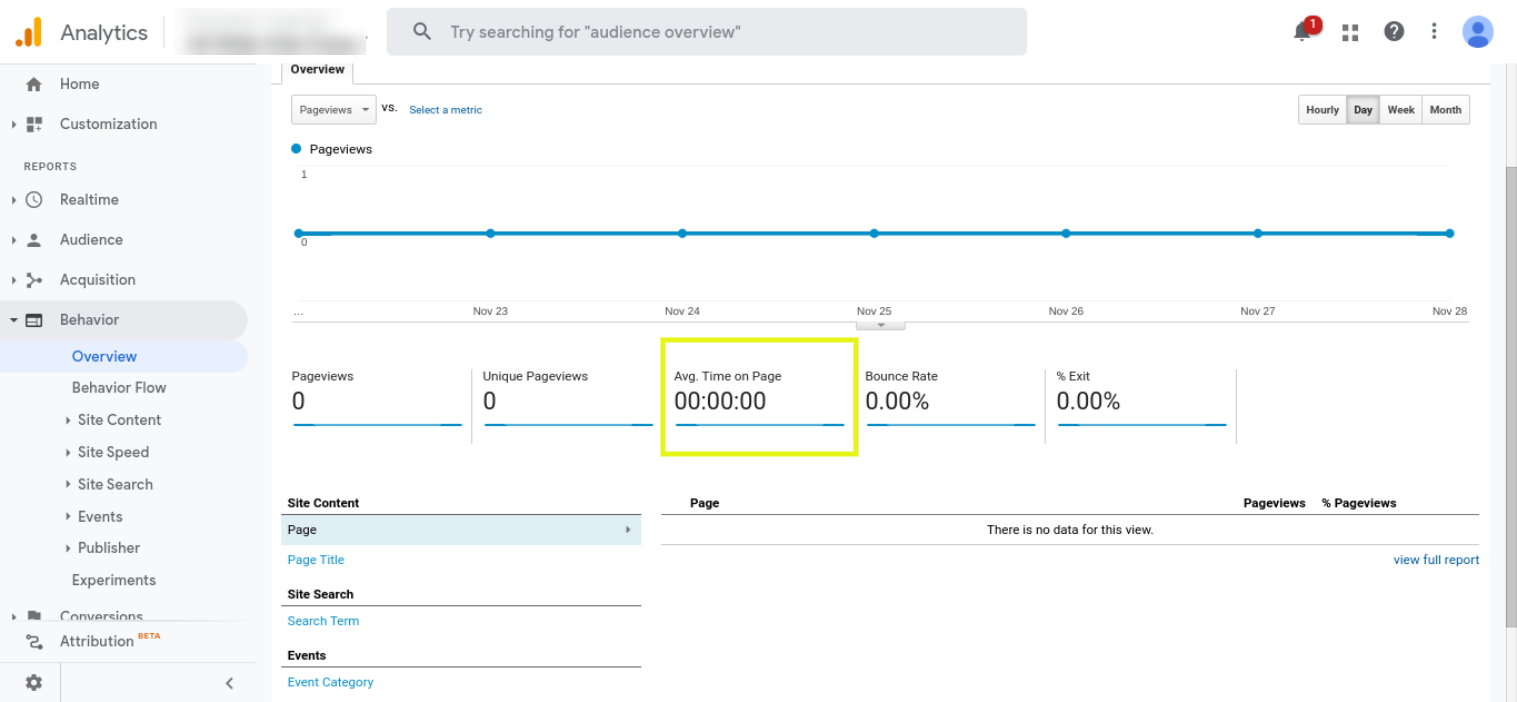Click the Home icon in sidebar
This screenshot has width=1517, height=702.
coord(34,85)
